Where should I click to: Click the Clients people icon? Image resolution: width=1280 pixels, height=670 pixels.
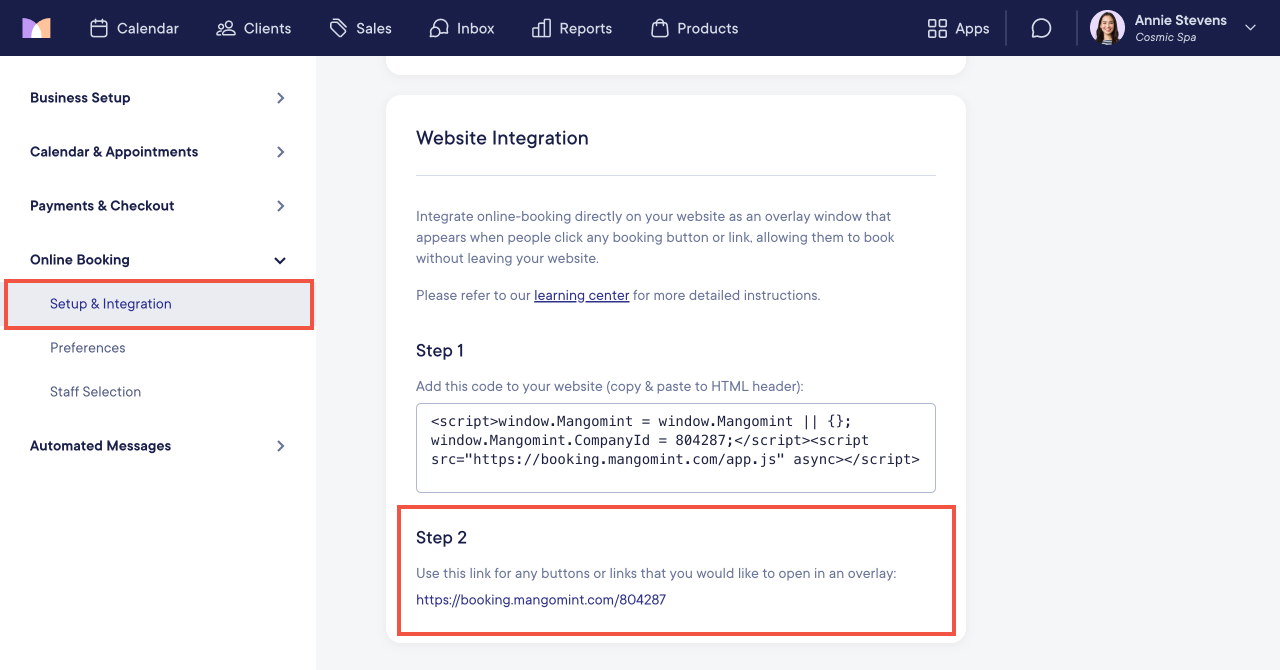coord(226,28)
